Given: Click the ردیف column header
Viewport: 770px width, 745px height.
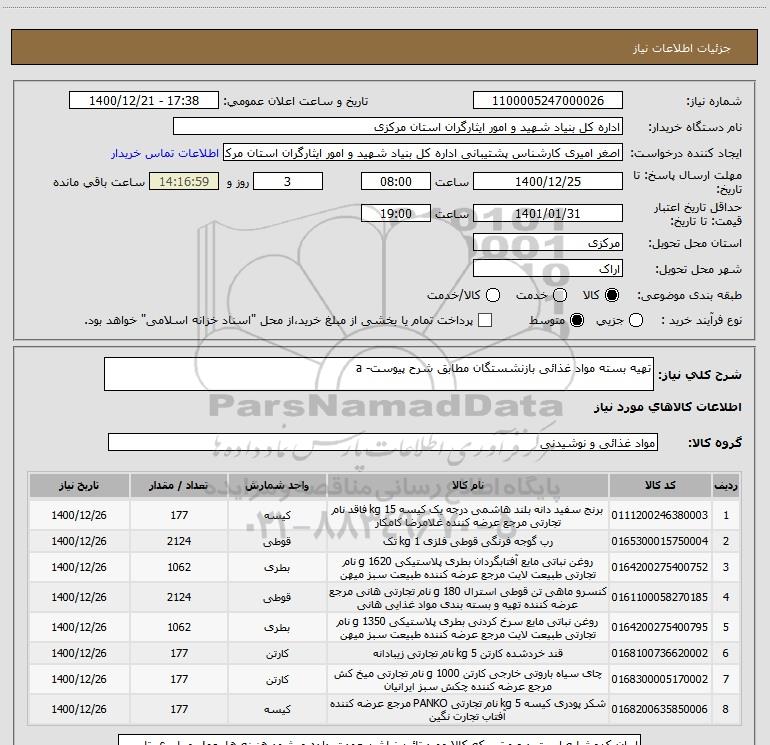Looking at the screenshot, I should 726,485.
